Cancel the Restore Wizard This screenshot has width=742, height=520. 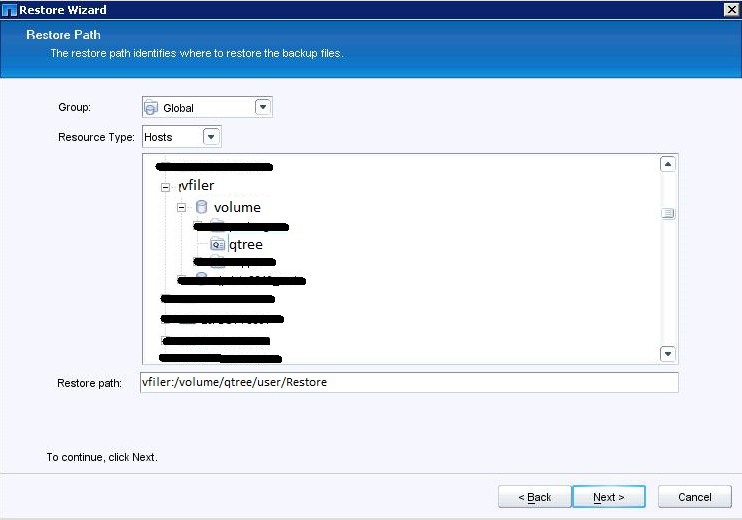tap(695, 497)
